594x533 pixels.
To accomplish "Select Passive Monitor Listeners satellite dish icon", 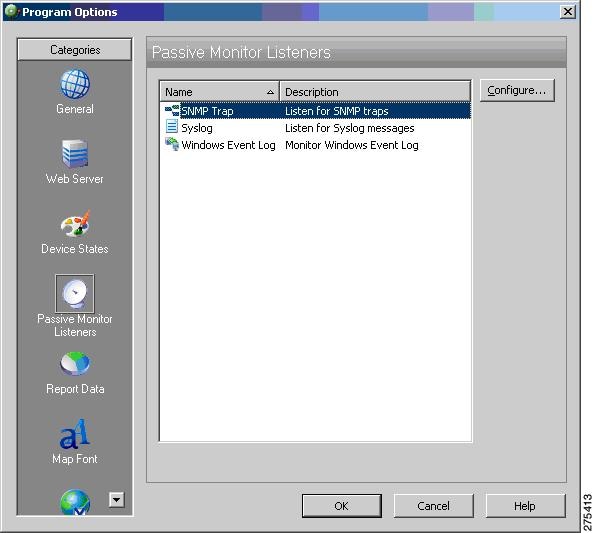I will (x=75, y=294).
